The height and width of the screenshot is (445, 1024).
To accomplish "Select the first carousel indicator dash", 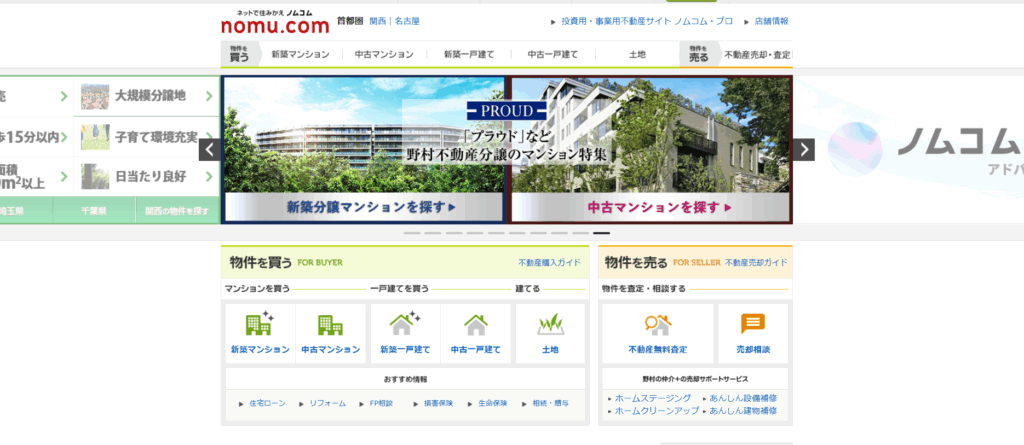I will (412, 233).
